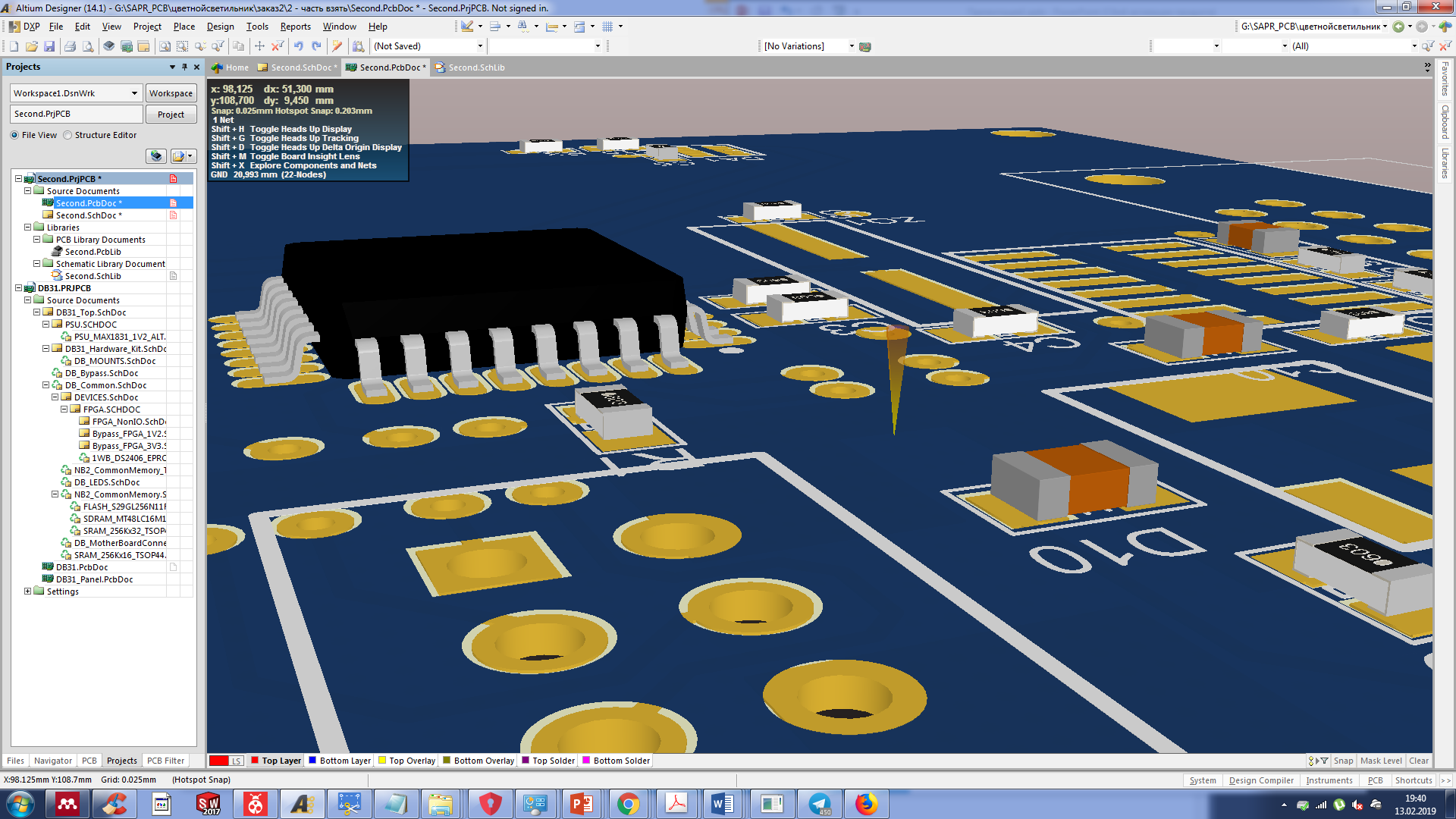The width and height of the screenshot is (1456, 819).
Task: Click the Move selection cross icon
Action: click(259, 46)
